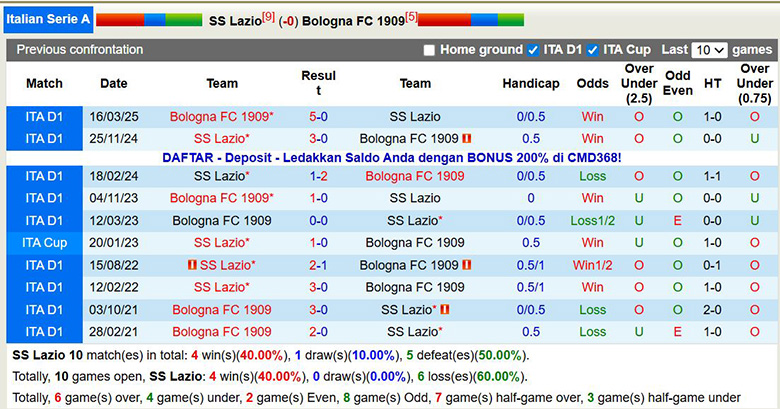Open the 5-0 score on 16/03/25
This screenshot has width=780, height=409.
pyautogui.click(x=319, y=117)
